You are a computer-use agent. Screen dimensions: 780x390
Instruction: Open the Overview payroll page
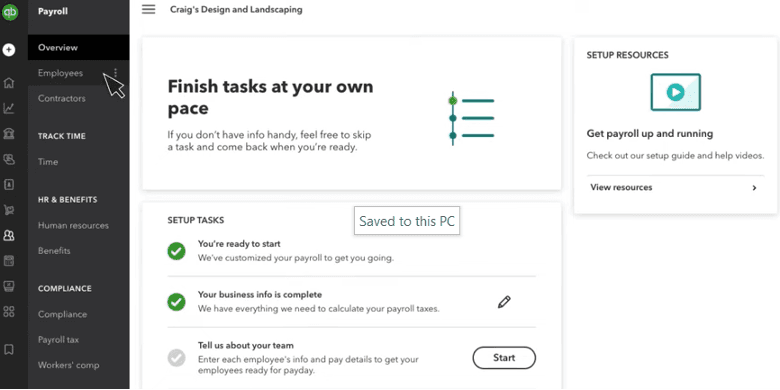point(79,48)
